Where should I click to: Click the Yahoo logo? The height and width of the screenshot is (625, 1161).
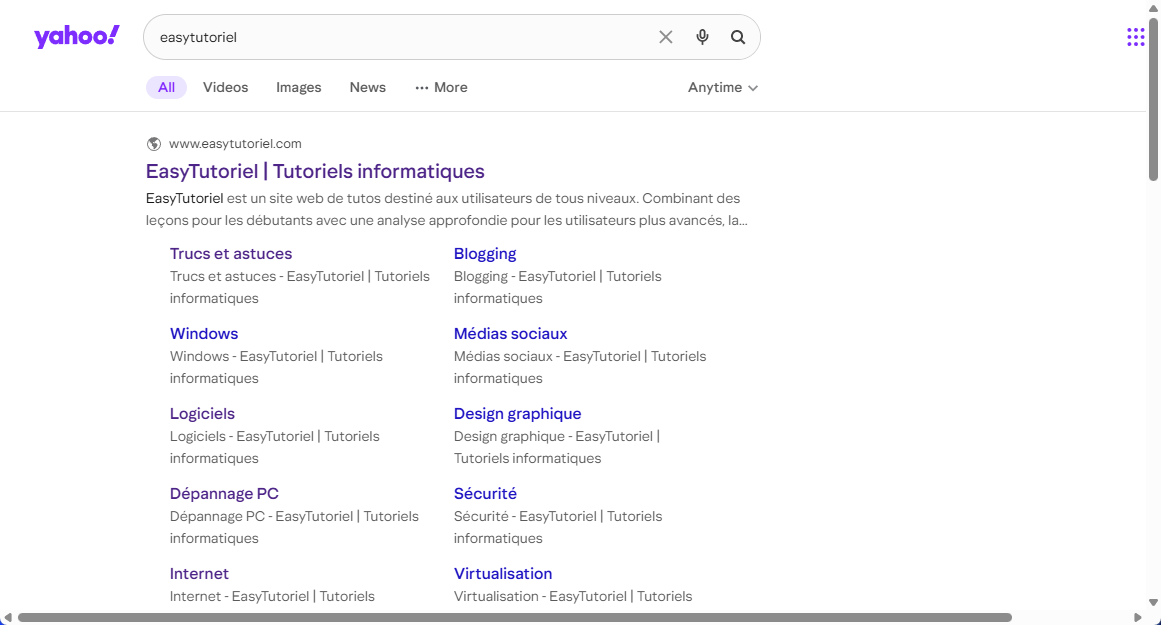[x=77, y=37]
